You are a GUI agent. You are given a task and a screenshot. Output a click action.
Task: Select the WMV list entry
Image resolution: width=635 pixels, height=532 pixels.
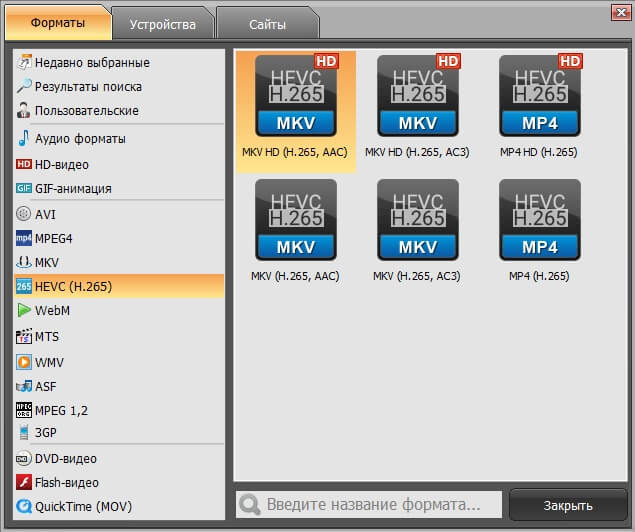pyautogui.click(x=119, y=362)
